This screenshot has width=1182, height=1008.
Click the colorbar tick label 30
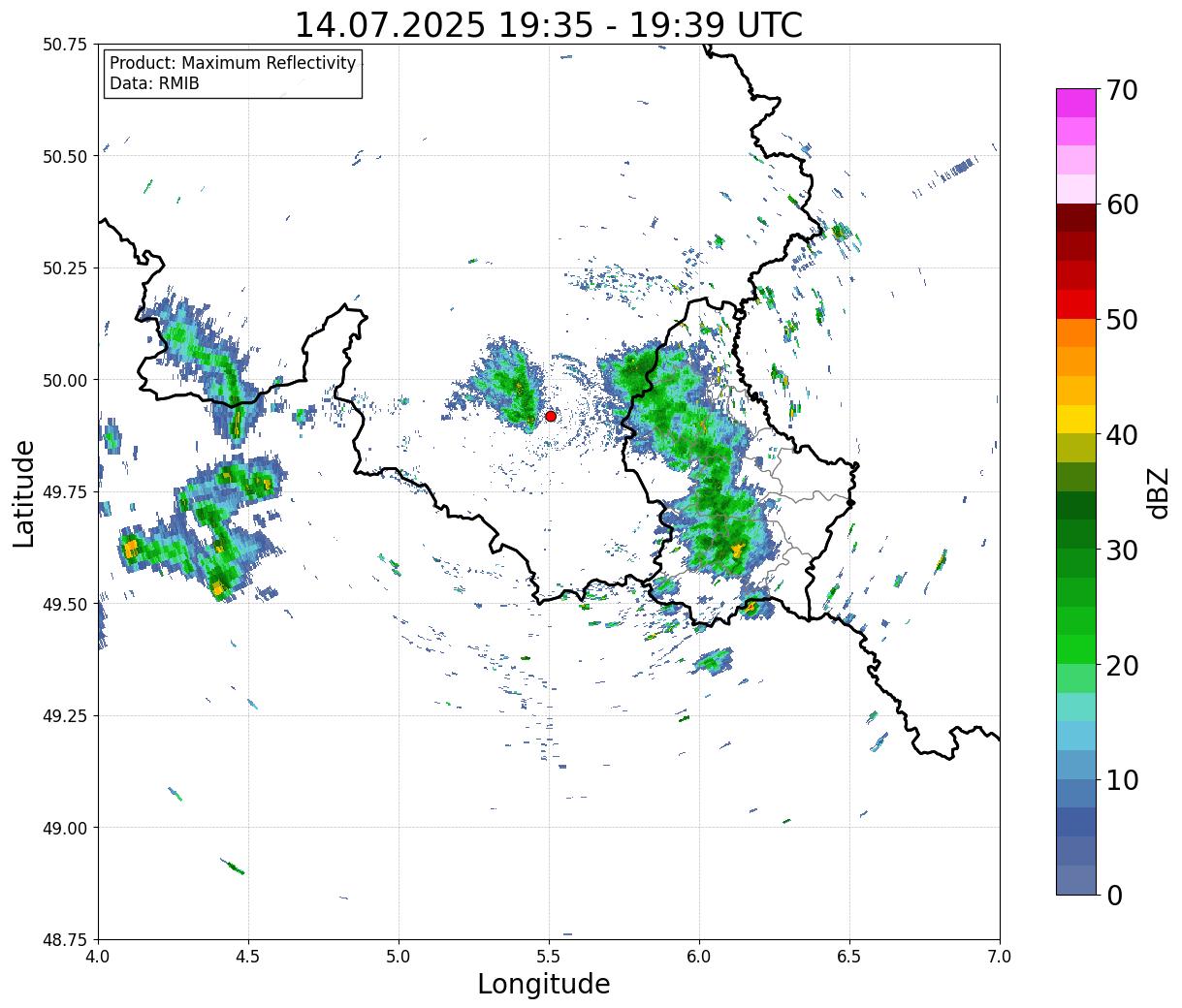click(x=1122, y=551)
